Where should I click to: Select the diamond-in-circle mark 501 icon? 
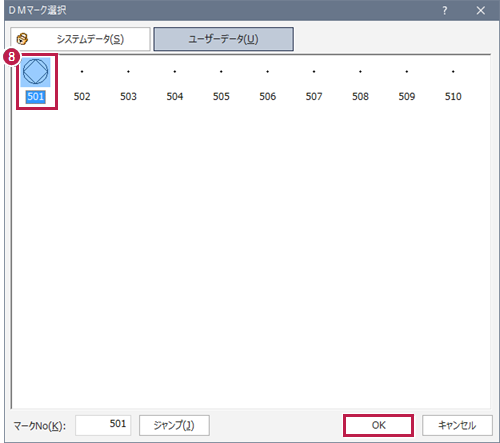[35, 72]
